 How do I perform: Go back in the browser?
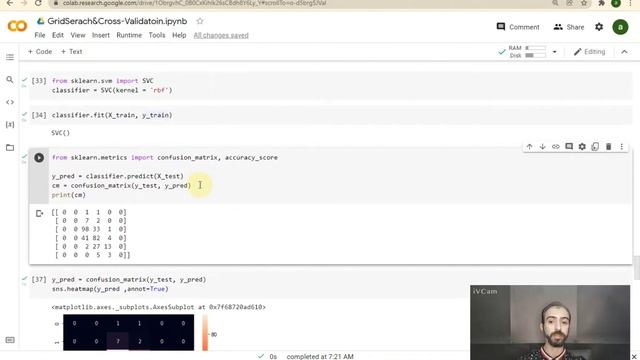10,3
